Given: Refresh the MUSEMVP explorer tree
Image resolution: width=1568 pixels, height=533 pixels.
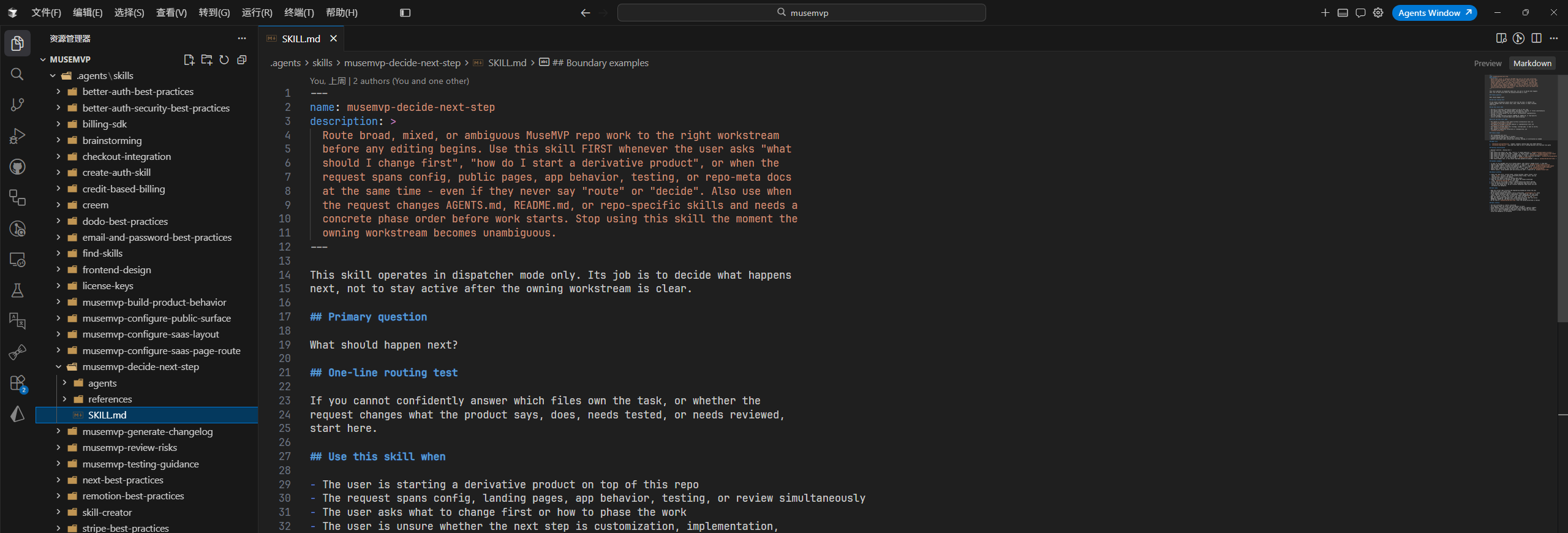Looking at the screenshot, I should point(224,59).
